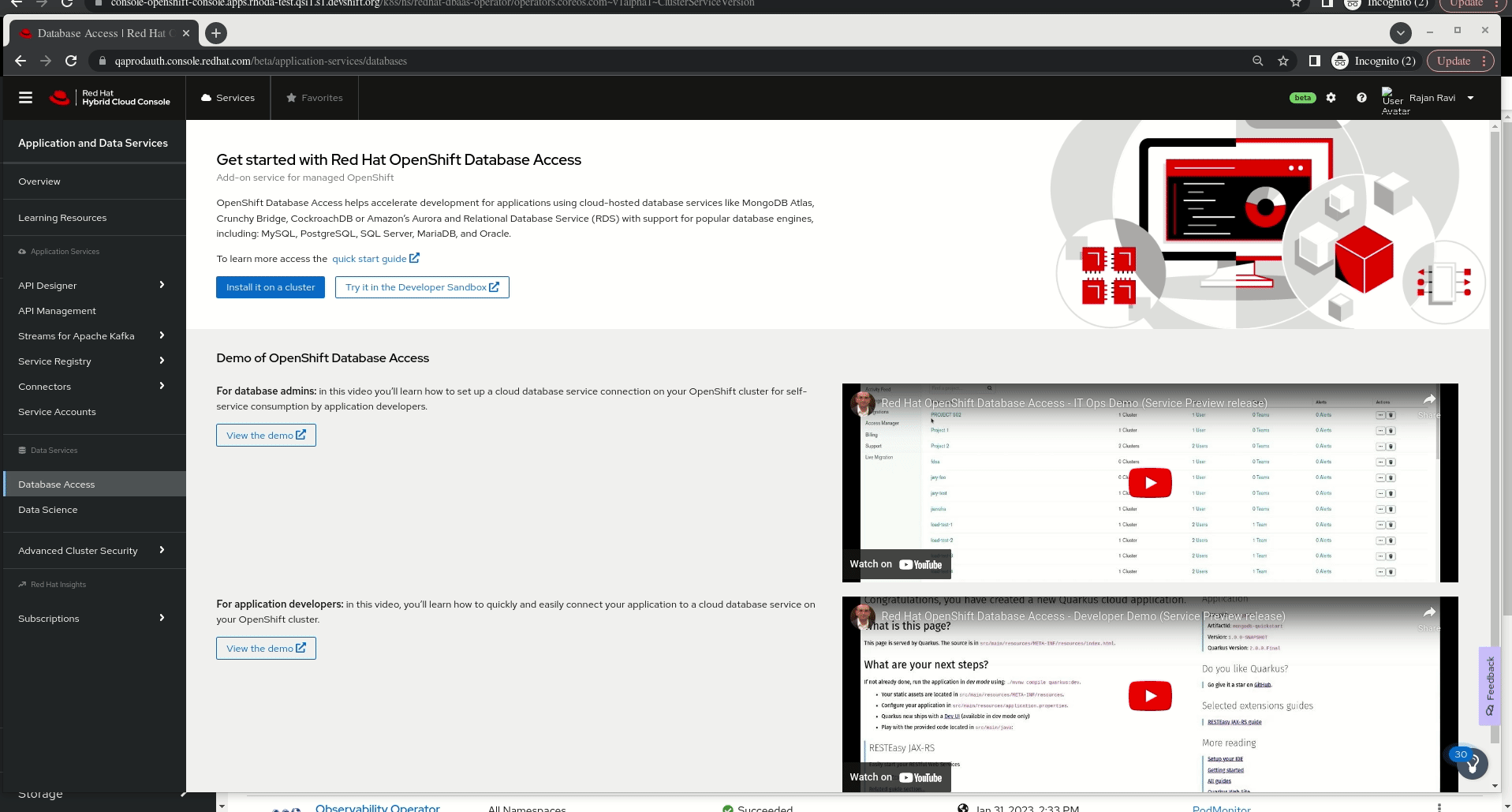Expand the Connectors section

(95, 387)
